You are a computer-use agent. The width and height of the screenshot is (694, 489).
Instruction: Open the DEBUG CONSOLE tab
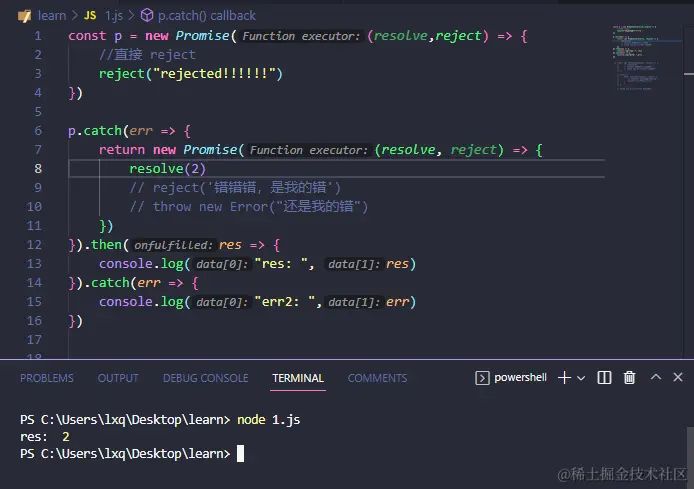click(205, 378)
